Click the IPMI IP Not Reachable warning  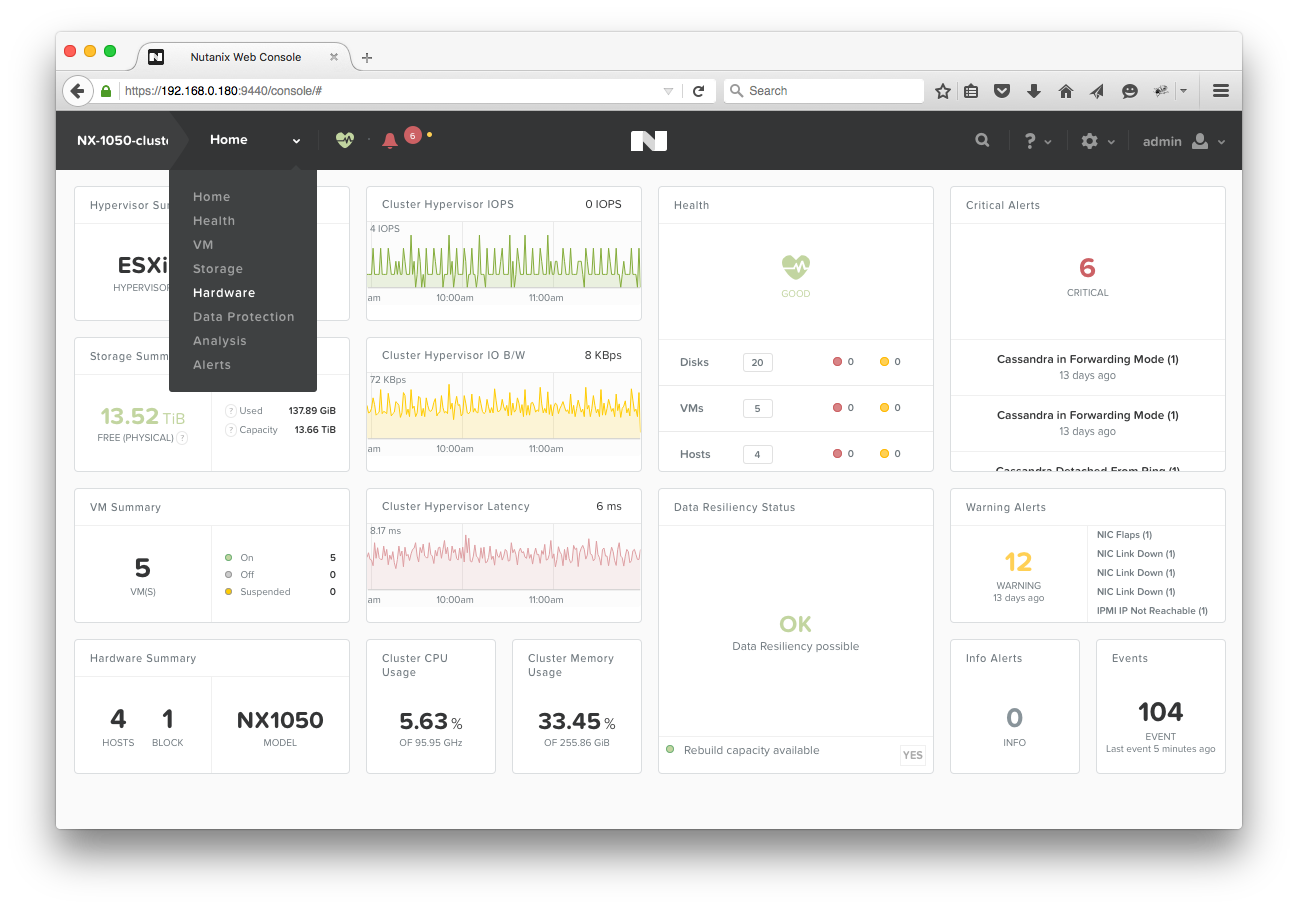pos(1152,611)
